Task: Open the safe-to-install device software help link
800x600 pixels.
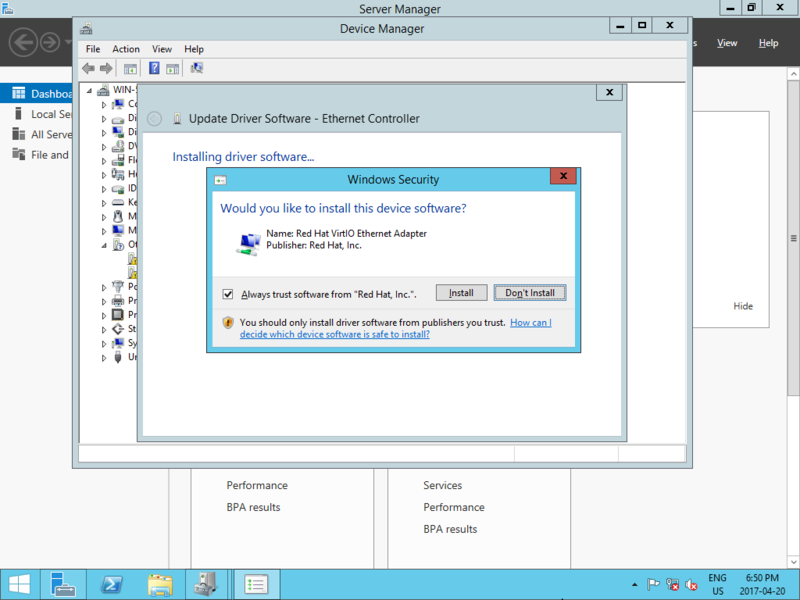Action: point(335,334)
